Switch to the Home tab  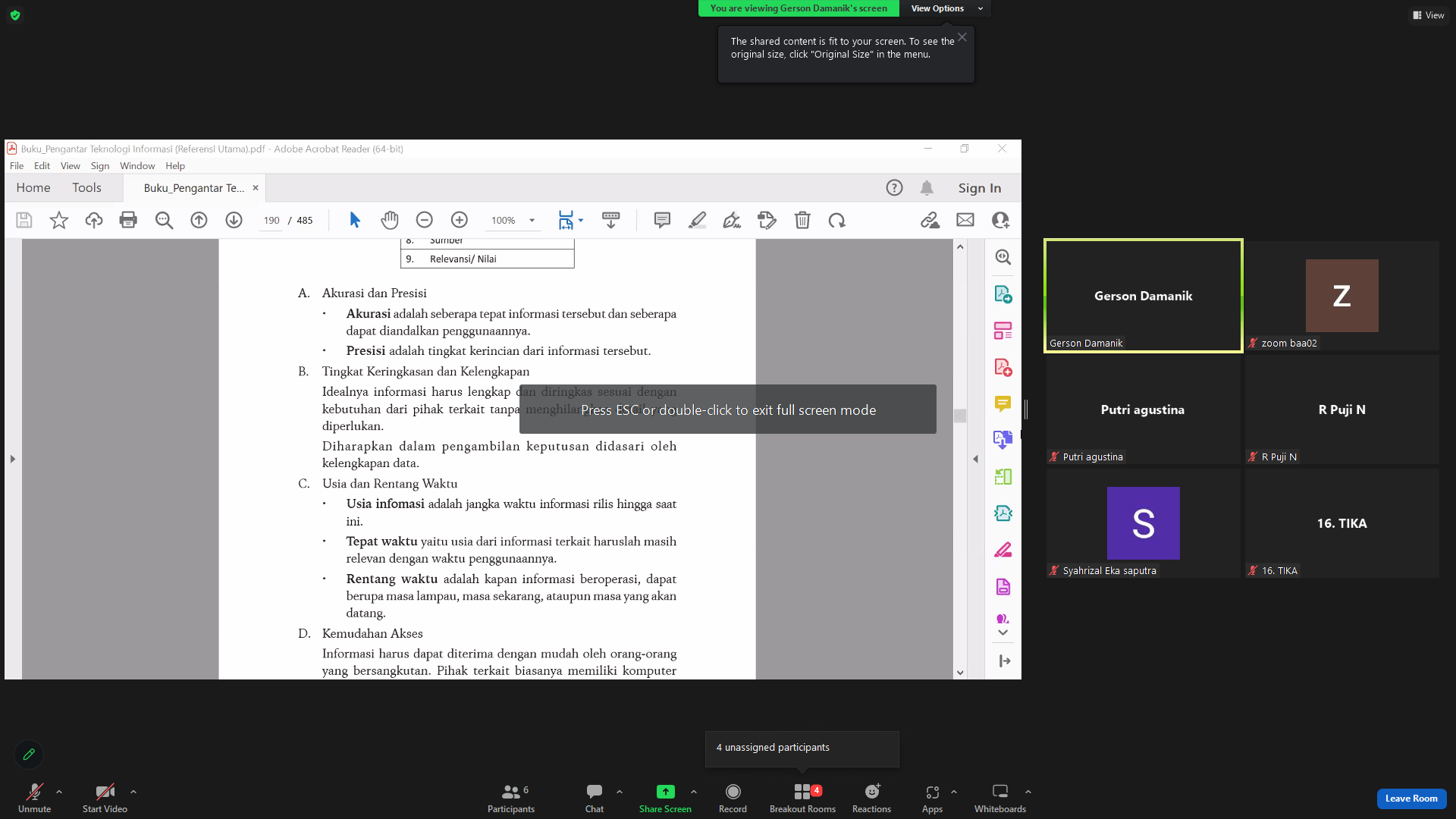coord(33,187)
